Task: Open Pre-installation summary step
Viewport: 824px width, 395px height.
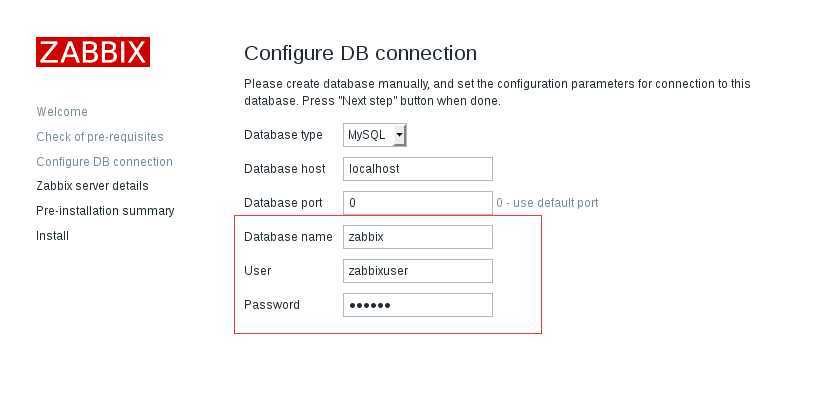Action: (x=105, y=211)
